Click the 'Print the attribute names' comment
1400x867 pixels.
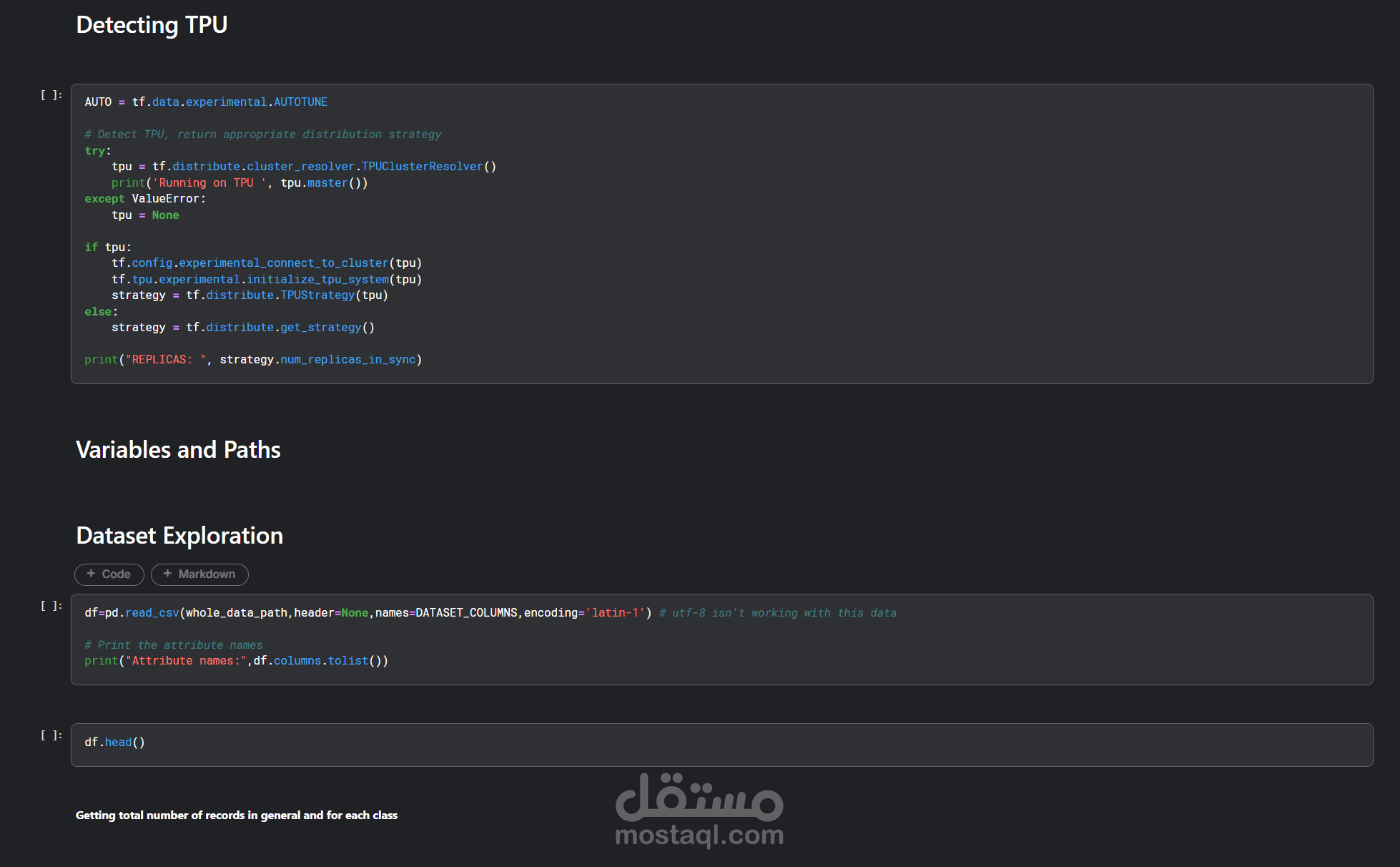174,645
